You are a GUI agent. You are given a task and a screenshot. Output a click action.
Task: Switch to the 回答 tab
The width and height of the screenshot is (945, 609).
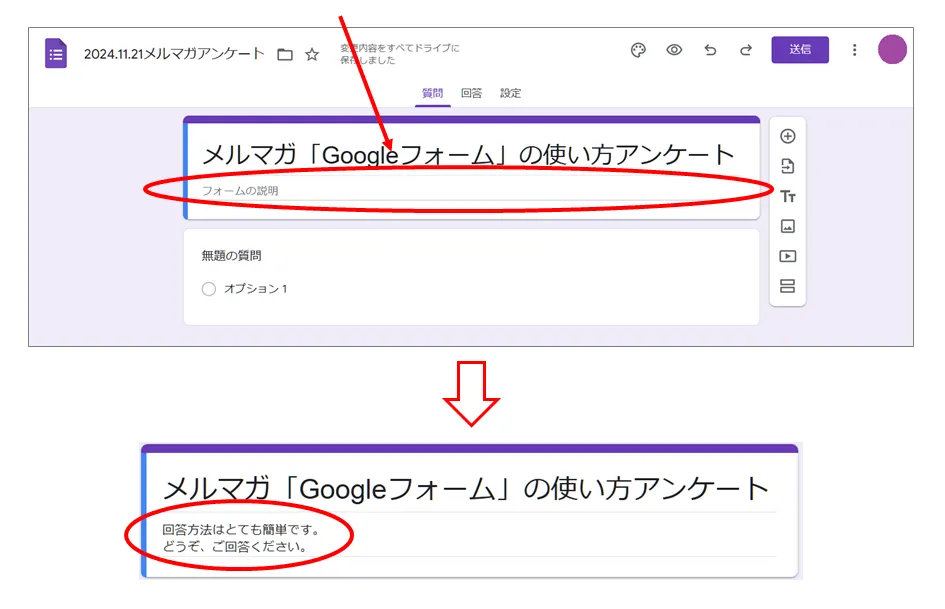pos(471,93)
